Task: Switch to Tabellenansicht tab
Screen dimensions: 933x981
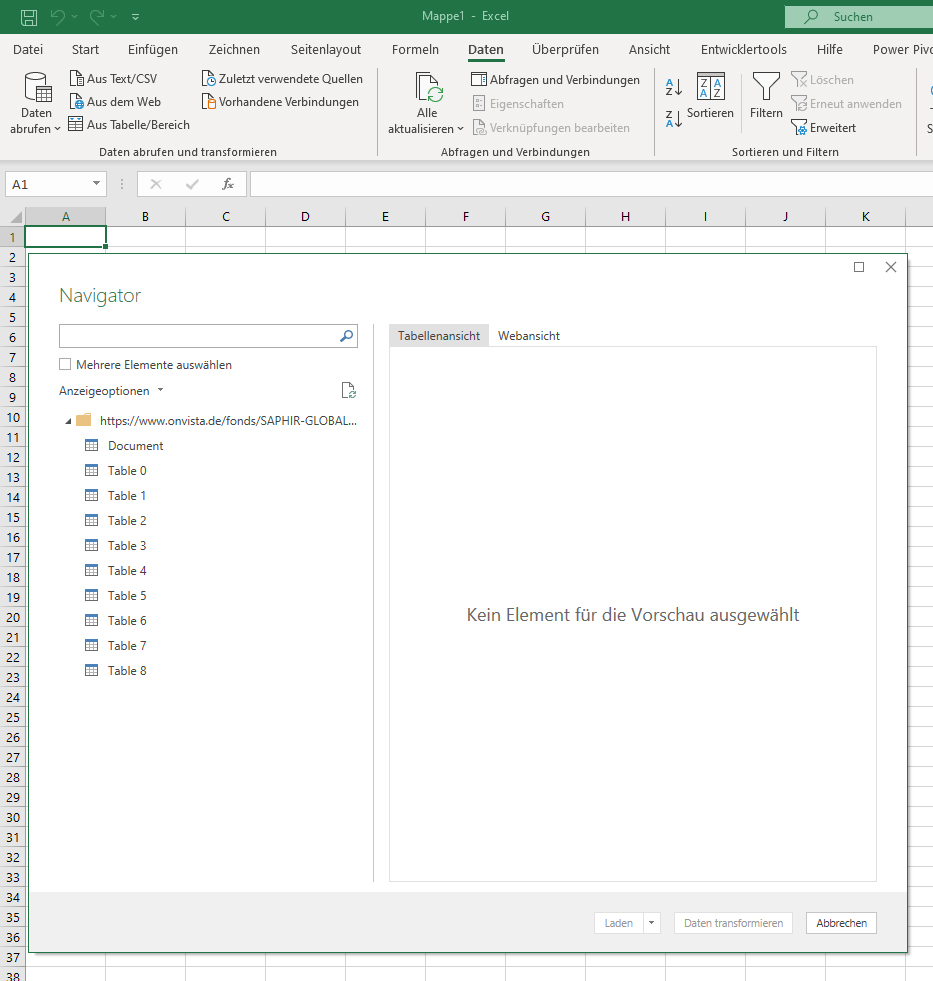Action: pyautogui.click(x=439, y=335)
